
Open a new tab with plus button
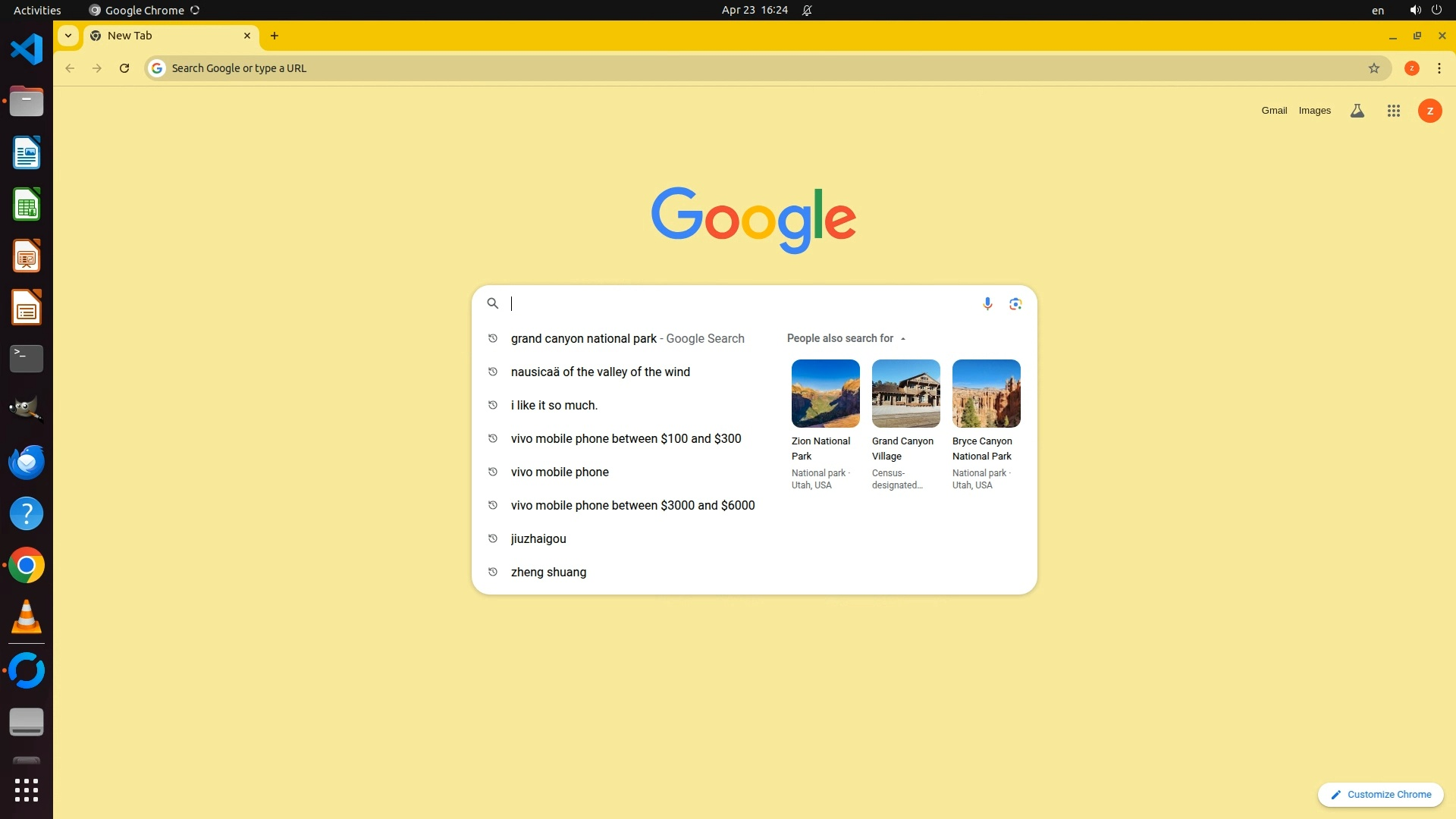[275, 36]
